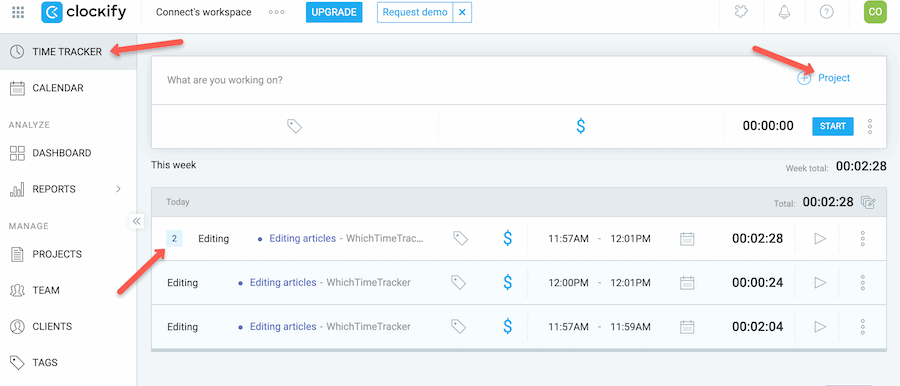Click the tag icon in the 00:02:04 row
Image resolution: width=900 pixels, height=386 pixels.
457,326
